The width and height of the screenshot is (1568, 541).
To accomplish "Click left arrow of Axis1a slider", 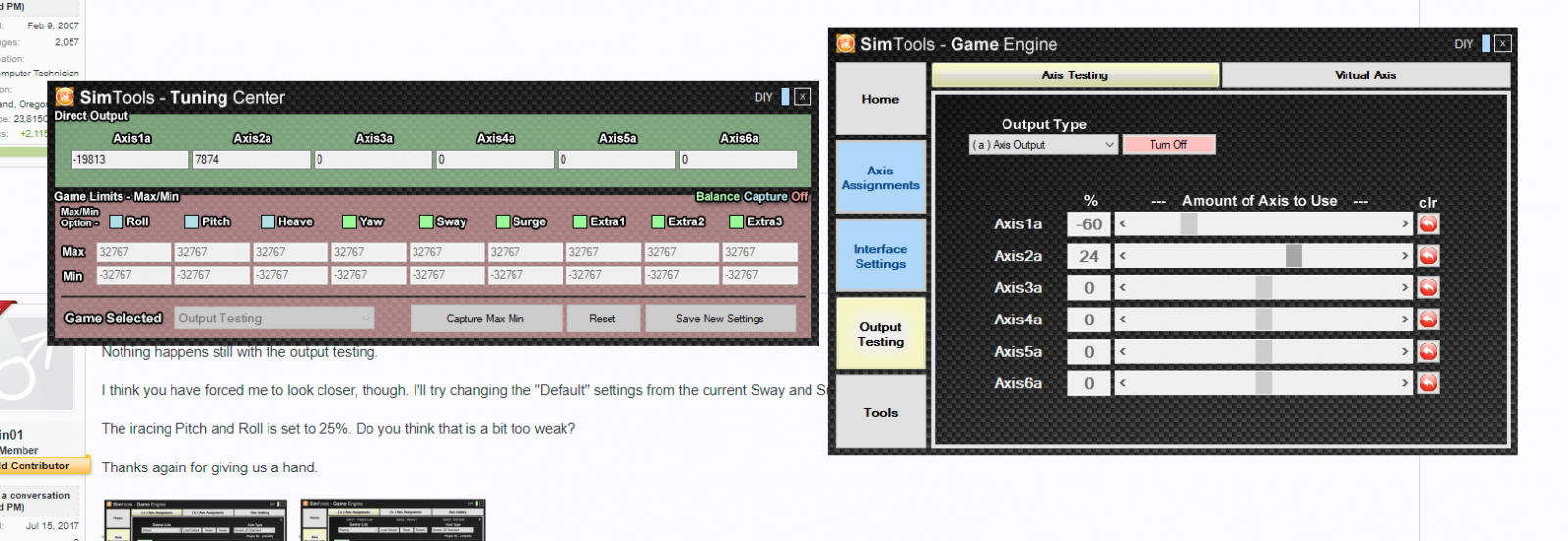I will click(1123, 223).
